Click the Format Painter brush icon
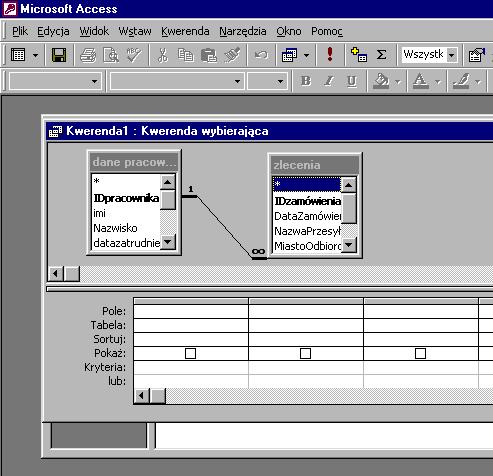This screenshot has height=476, width=493. [232, 55]
